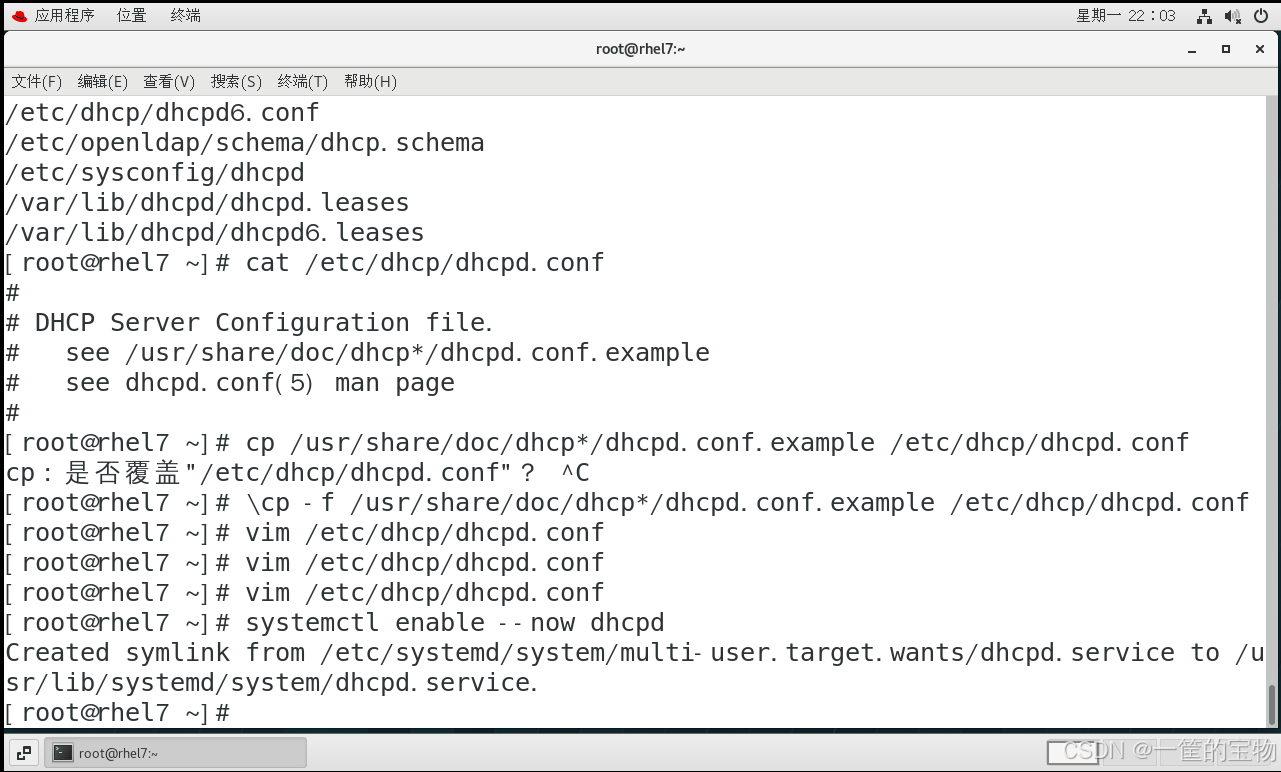Viewport: 1281px width, 772px height.
Task: Click the 星期一 22:03 clock
Action: [1126, 15]
